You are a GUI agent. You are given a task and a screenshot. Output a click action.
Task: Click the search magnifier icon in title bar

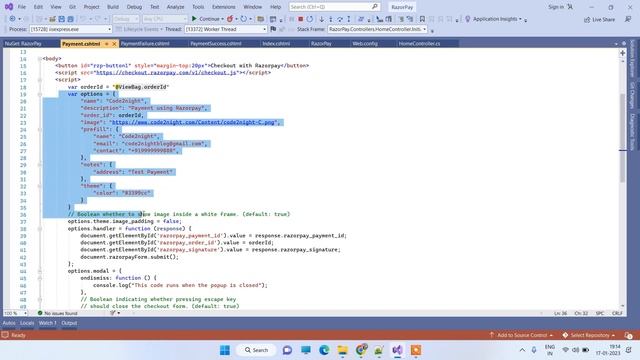(x=375, y=7)
